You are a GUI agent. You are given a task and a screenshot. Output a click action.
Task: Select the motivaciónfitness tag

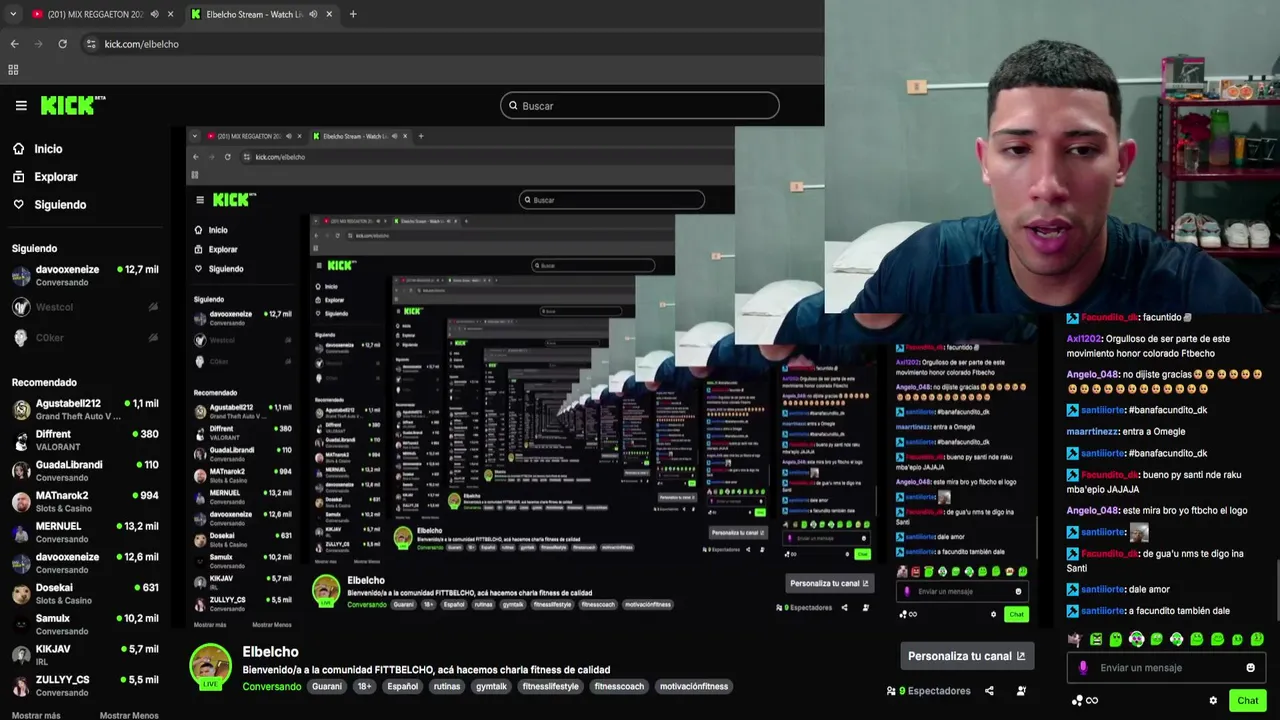[x=694, y=687]
